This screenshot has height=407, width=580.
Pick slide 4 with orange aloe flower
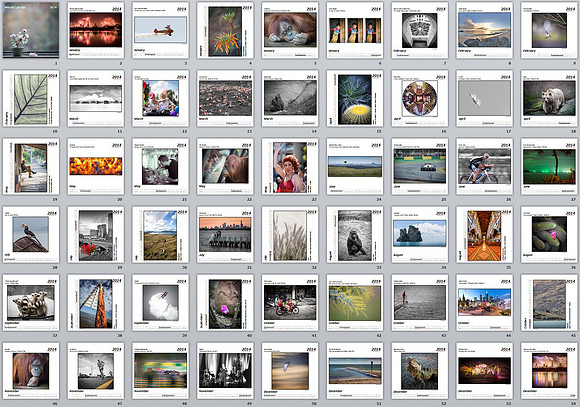225,30
